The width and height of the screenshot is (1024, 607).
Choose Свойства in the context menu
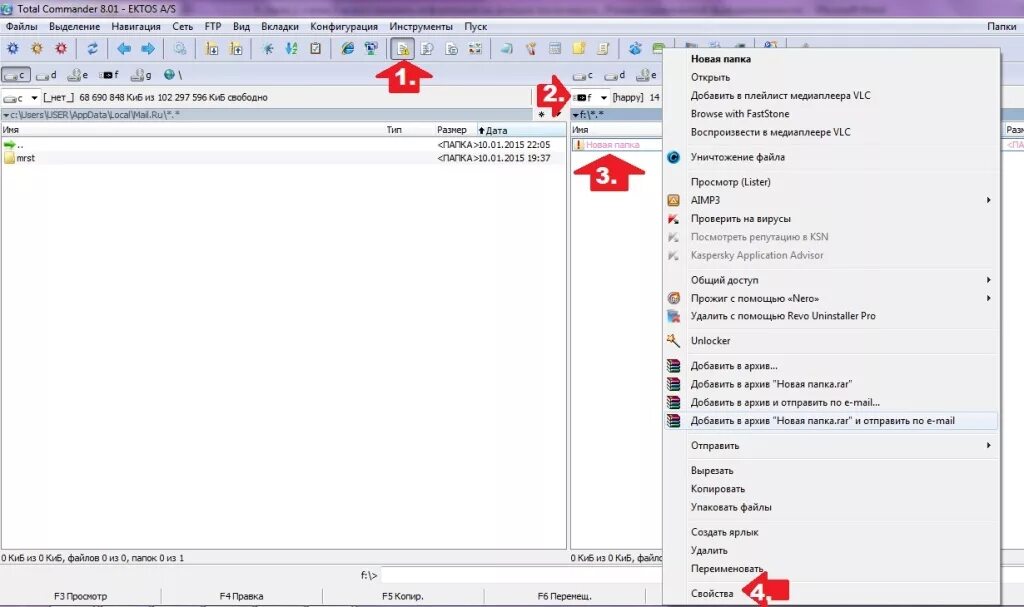point(712,593)
